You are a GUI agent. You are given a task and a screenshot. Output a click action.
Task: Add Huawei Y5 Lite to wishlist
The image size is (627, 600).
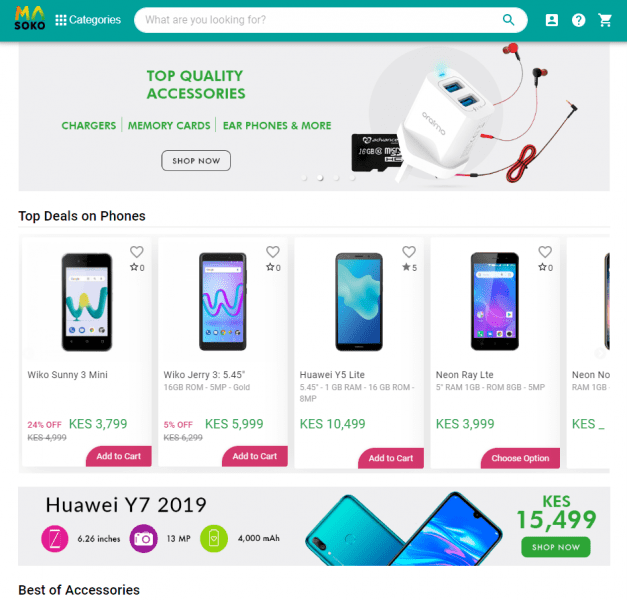coord(409,252)
